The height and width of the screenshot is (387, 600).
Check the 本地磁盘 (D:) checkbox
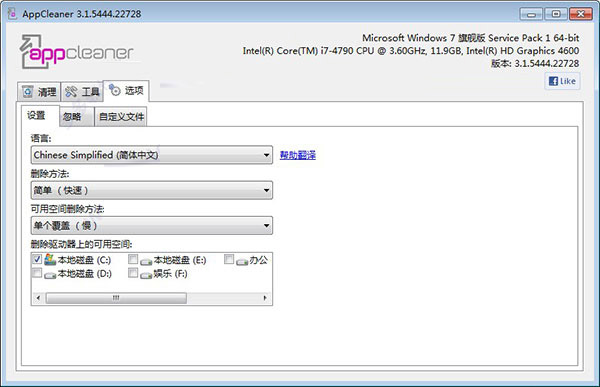(x=37, y=273)
